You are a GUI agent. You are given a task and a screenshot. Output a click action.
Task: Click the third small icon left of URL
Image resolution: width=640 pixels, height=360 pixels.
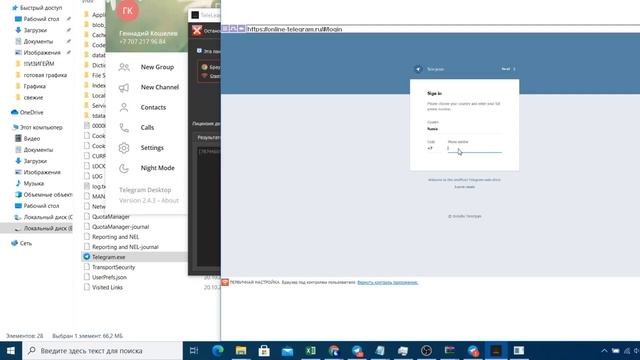241,29
